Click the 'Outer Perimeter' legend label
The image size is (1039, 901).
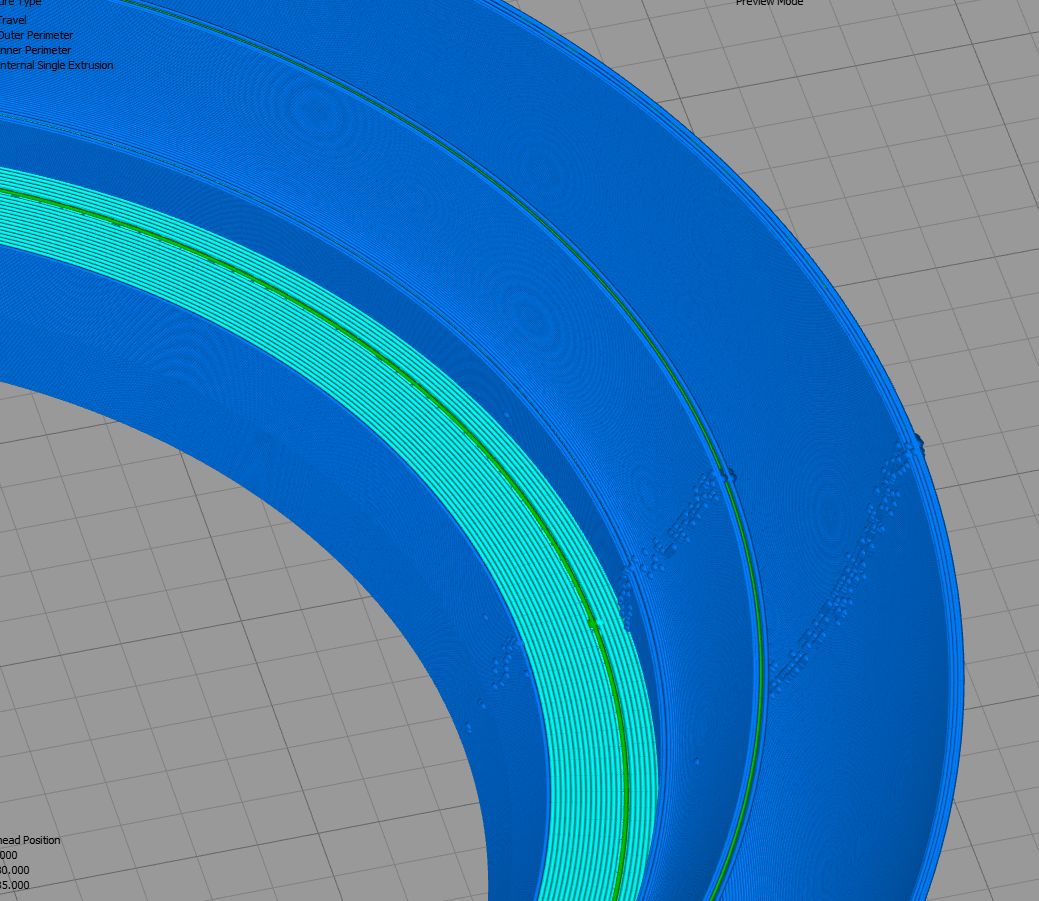pos(36,35)
